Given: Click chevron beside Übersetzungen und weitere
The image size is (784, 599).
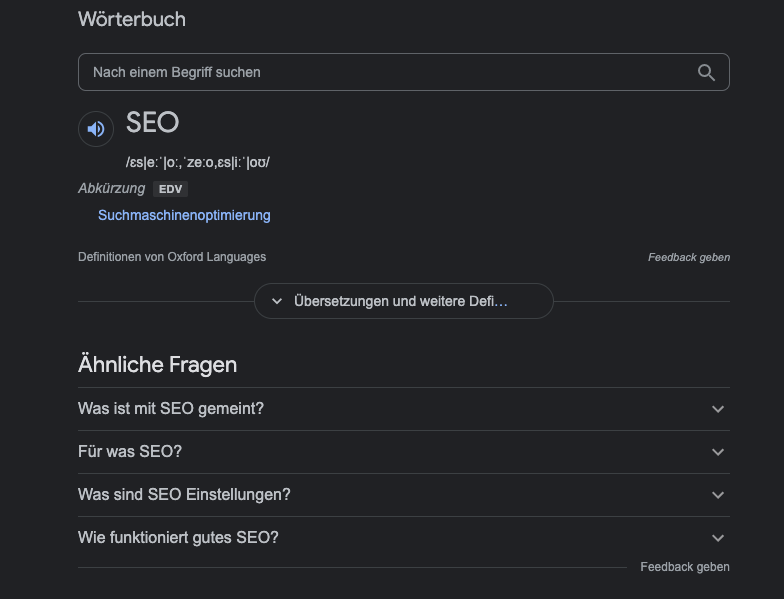Looking at the screenshot, I should point(276,301).
